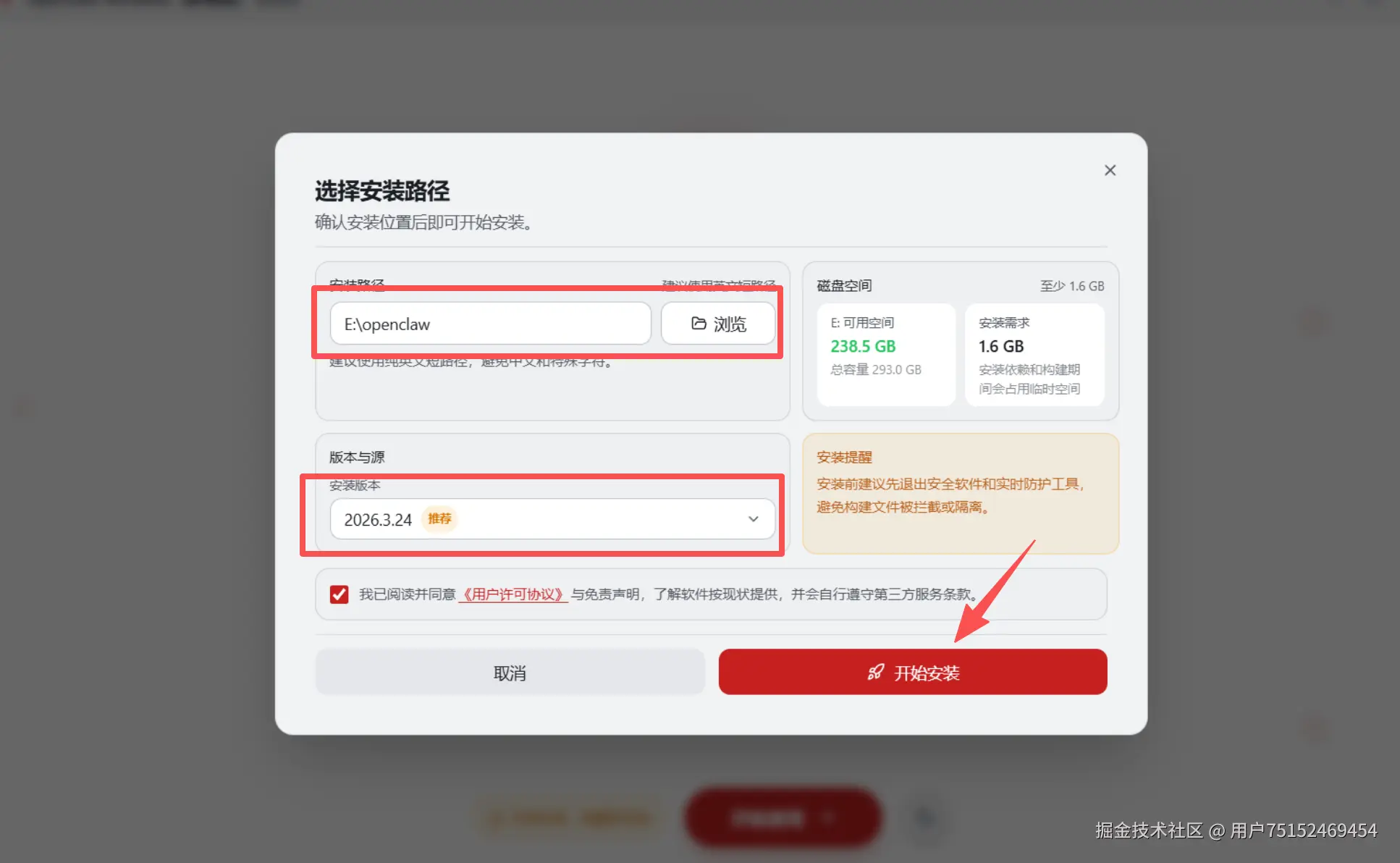The height and width of the screenshot is (863, 1400).
Task: Click the blurred red pill button below dialog
Action: [x=783, y=818]
